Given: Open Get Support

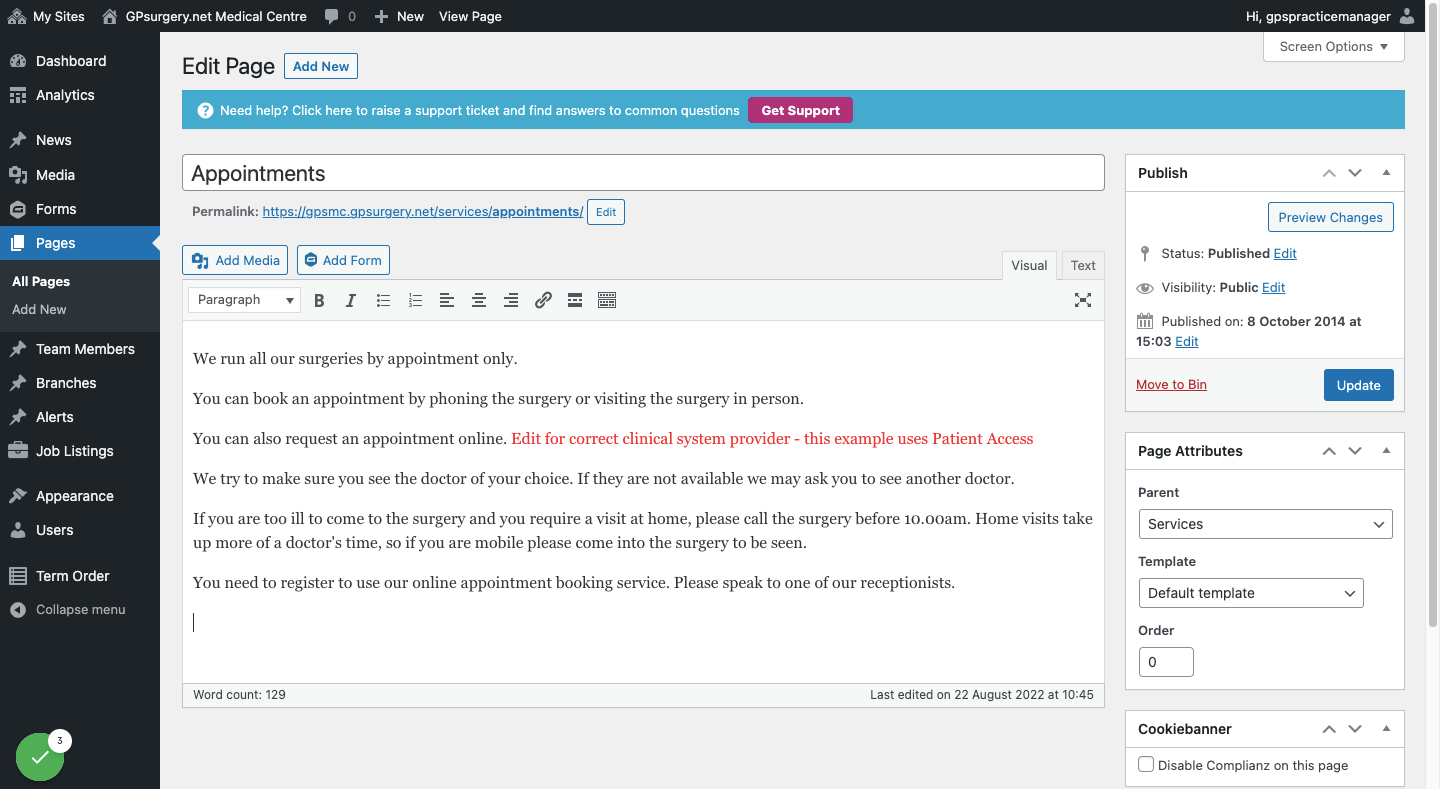Looking at the screenshot, I should 800,110.
